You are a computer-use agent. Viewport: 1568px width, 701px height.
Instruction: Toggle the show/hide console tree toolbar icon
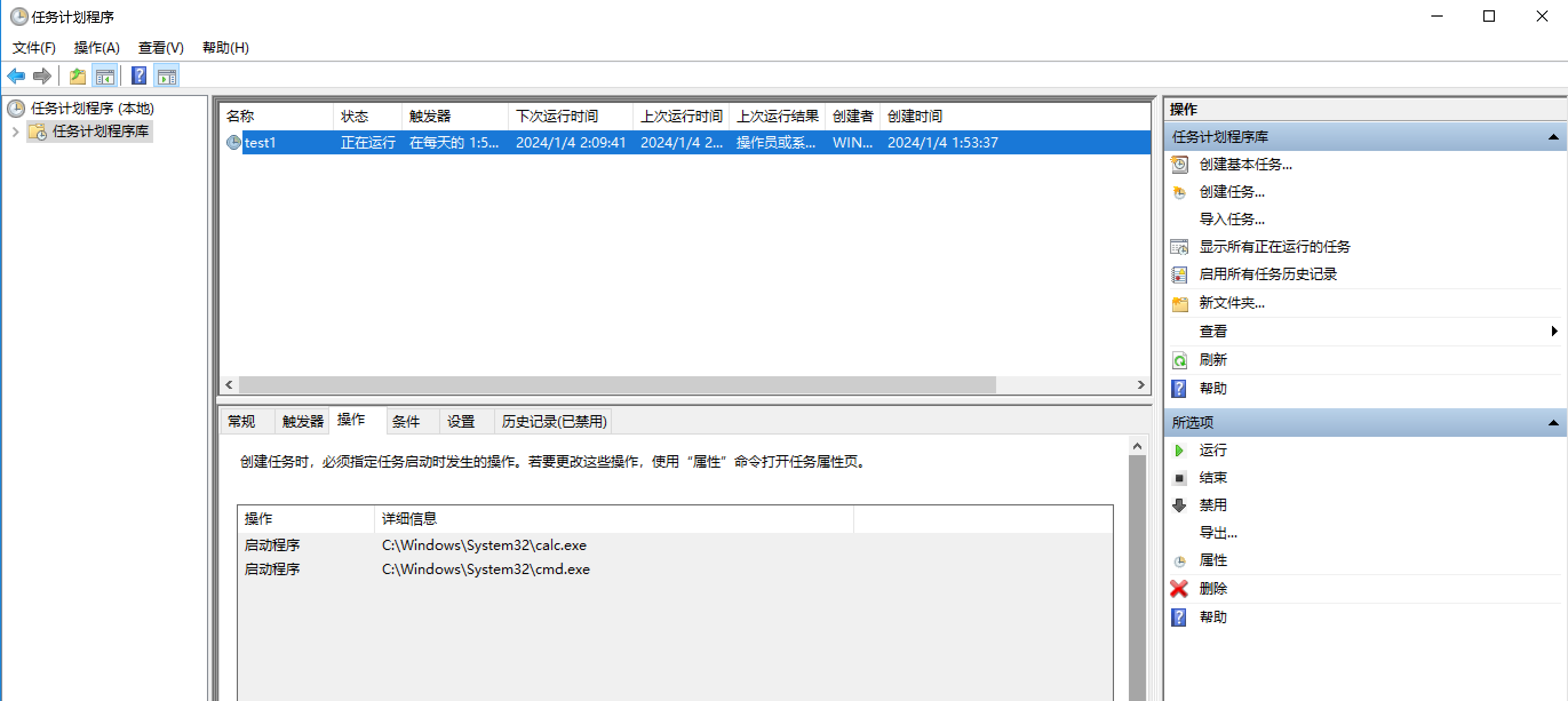[x=105, y=76]
